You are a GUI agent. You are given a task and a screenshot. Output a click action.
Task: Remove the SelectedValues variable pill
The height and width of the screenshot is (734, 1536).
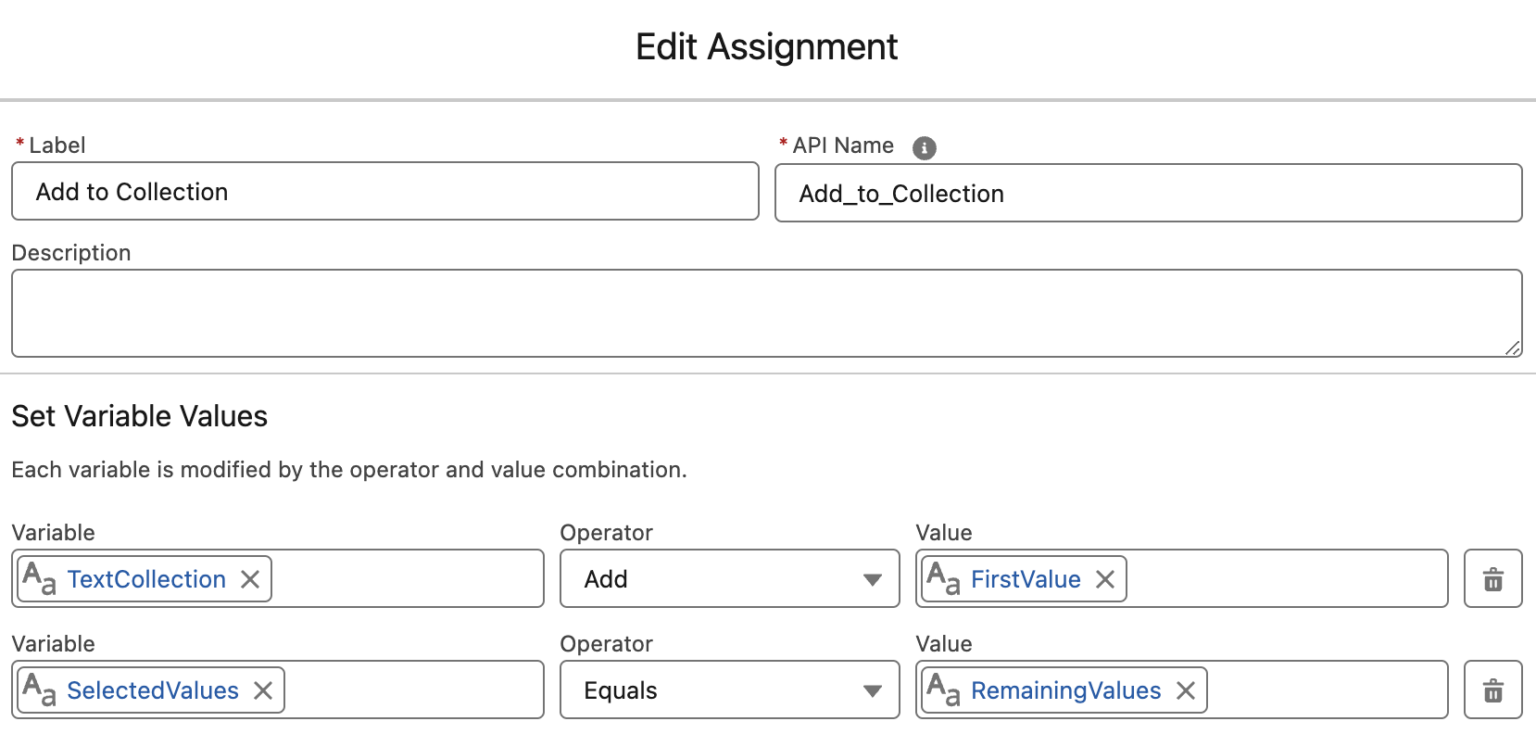pyautogui.click(x=262, y=689)
